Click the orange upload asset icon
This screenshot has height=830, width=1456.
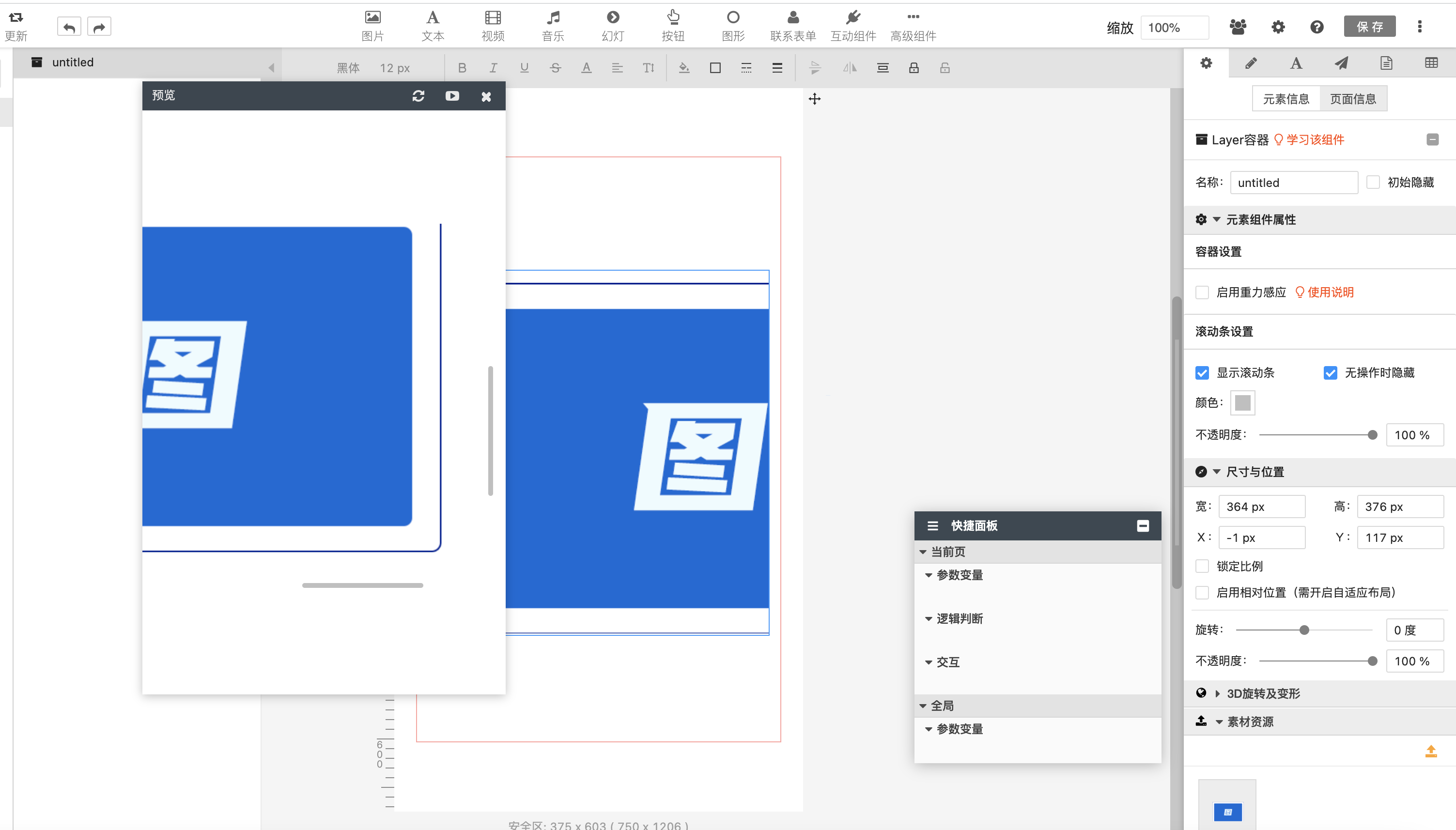click(x=1431, y=752)
